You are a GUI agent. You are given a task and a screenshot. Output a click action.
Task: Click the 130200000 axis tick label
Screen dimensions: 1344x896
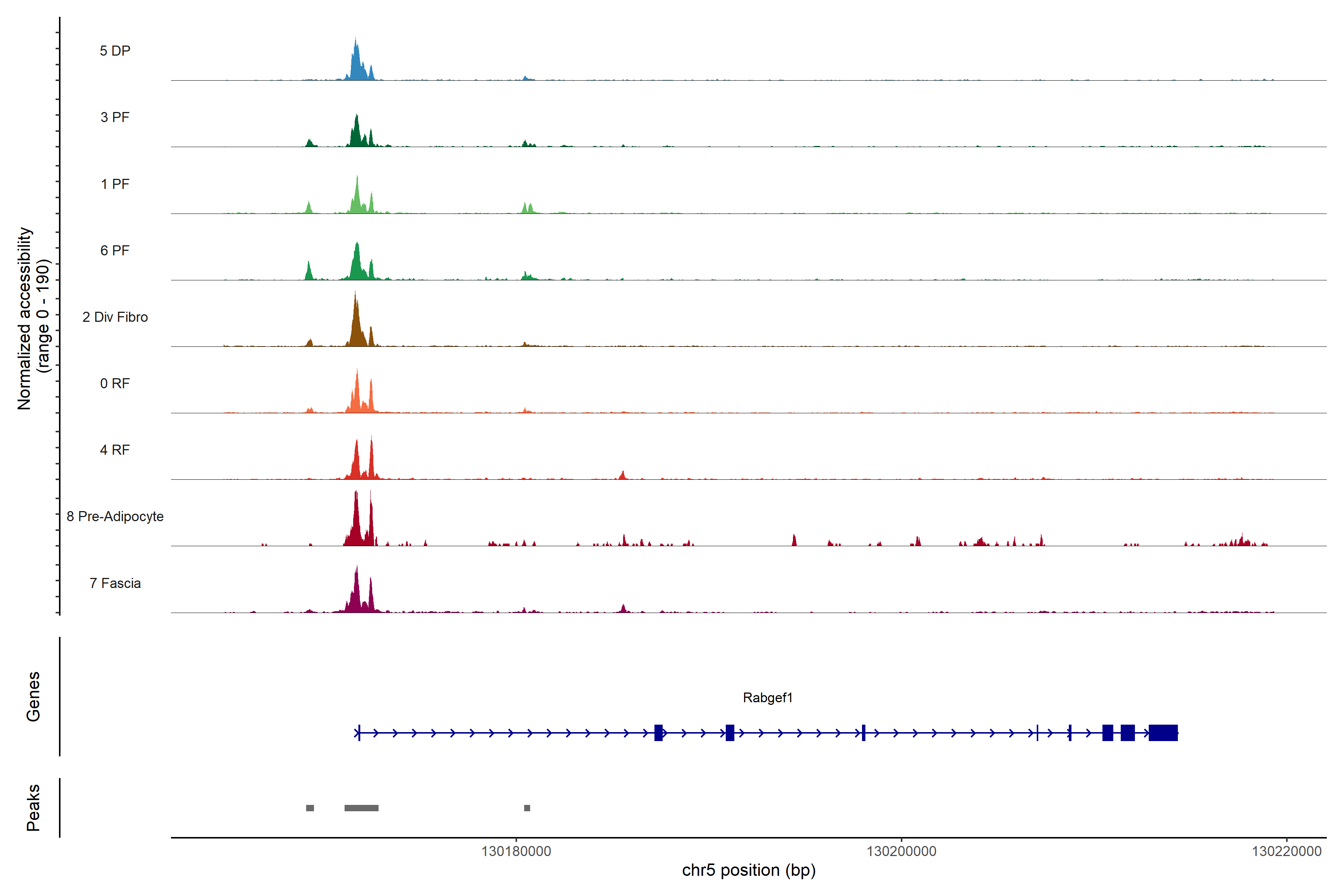(901, 852)
